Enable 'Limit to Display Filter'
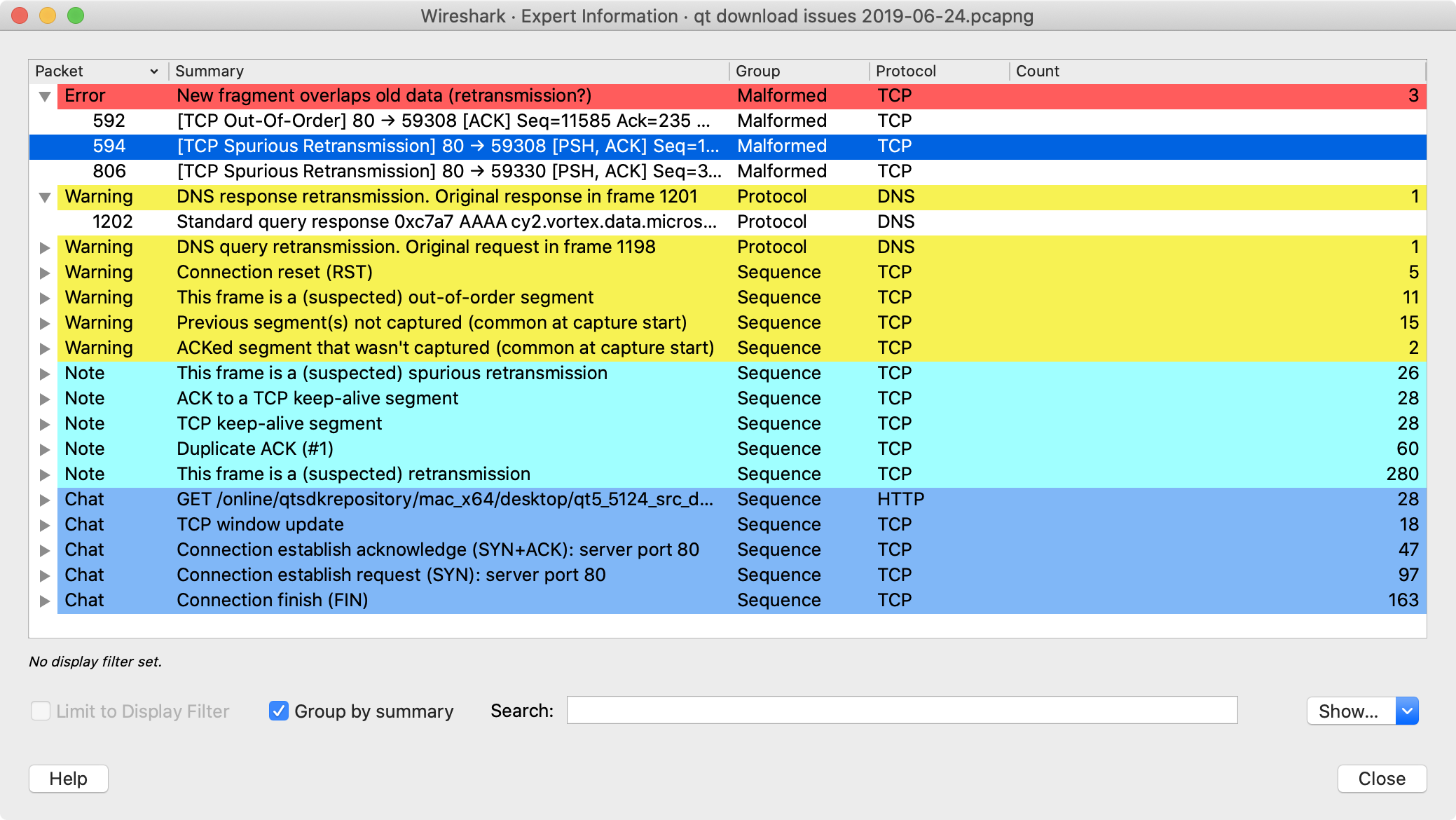The image size is (1456, 820). [x=41, y=711]
